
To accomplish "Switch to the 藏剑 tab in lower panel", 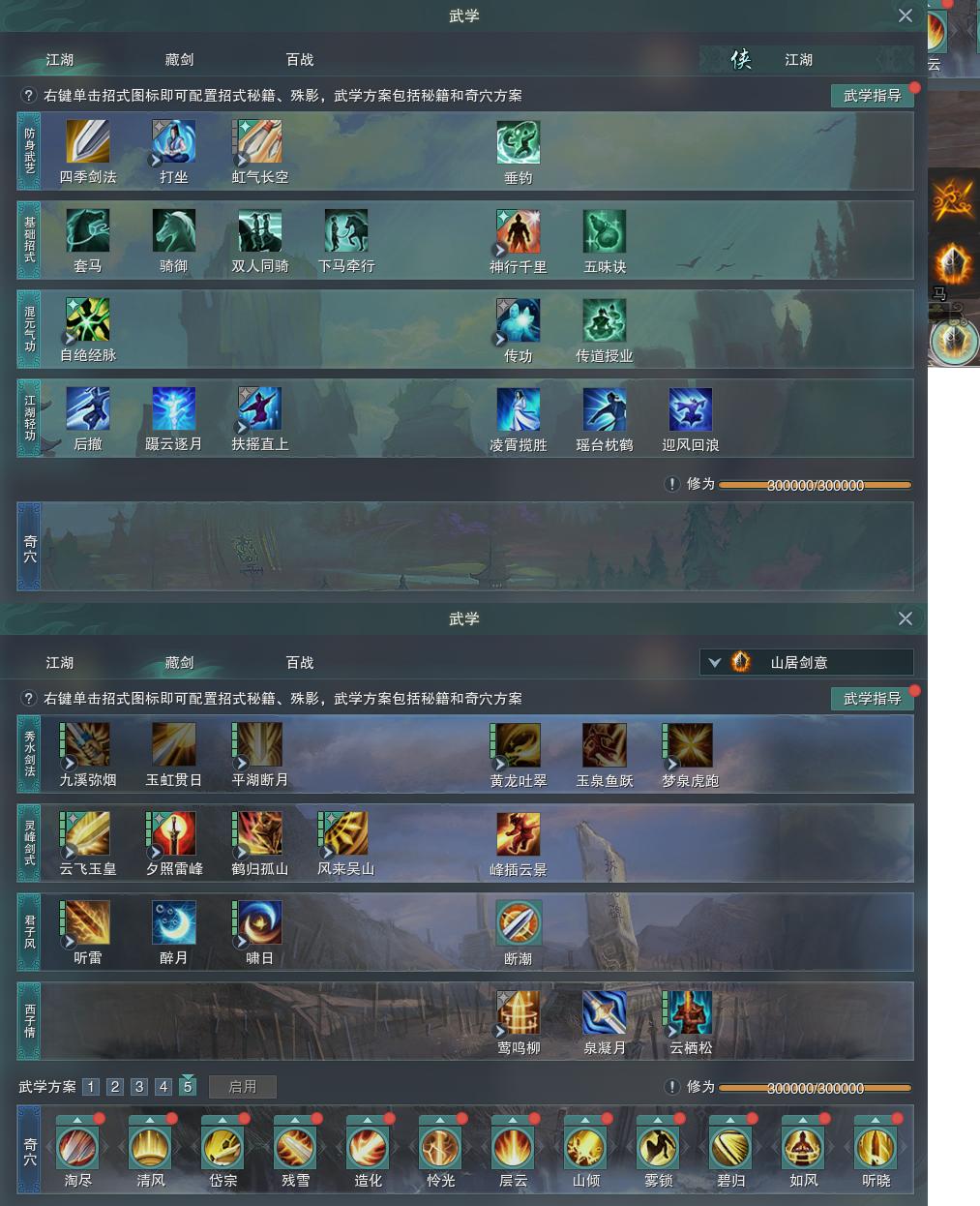I will tap(179, 662).
